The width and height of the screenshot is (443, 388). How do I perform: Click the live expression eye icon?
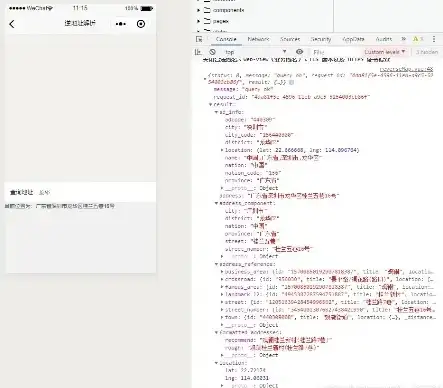tap(299, 52)
